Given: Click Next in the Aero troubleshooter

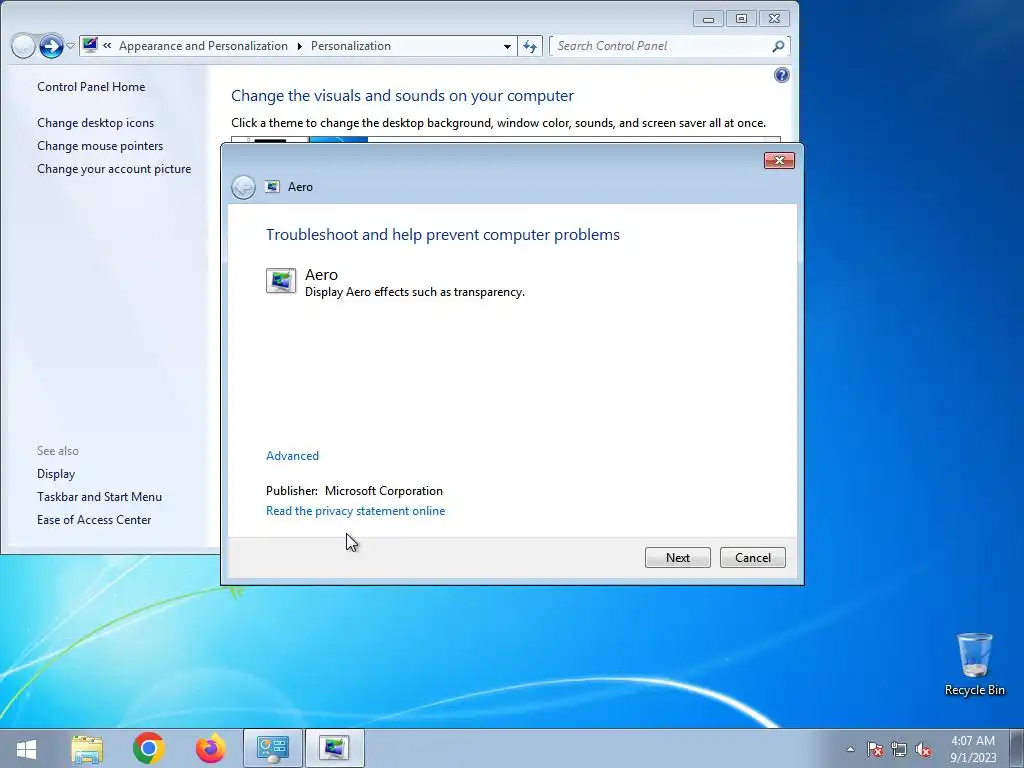Looking at the screenshot, I should [x=677, y=557].
